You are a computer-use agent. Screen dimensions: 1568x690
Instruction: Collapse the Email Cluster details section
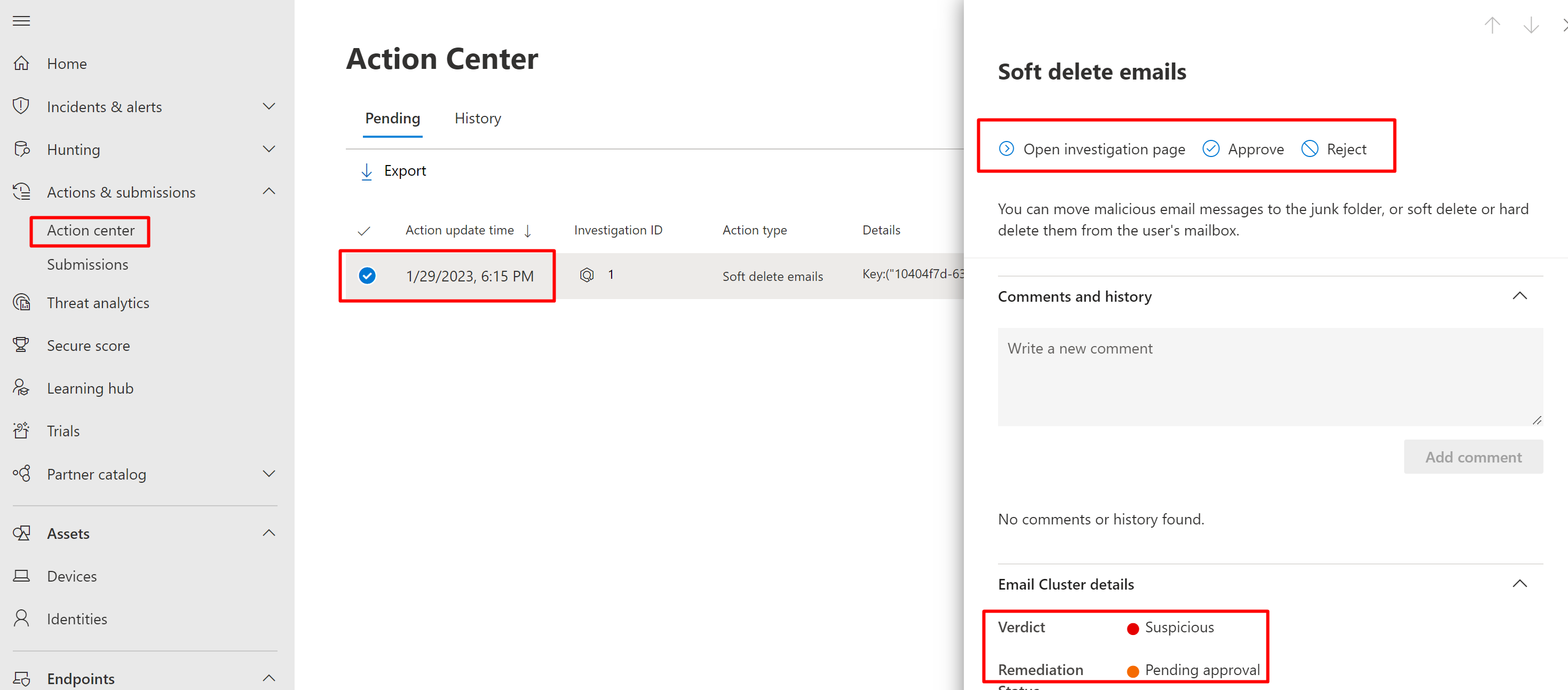point(1519,583)
